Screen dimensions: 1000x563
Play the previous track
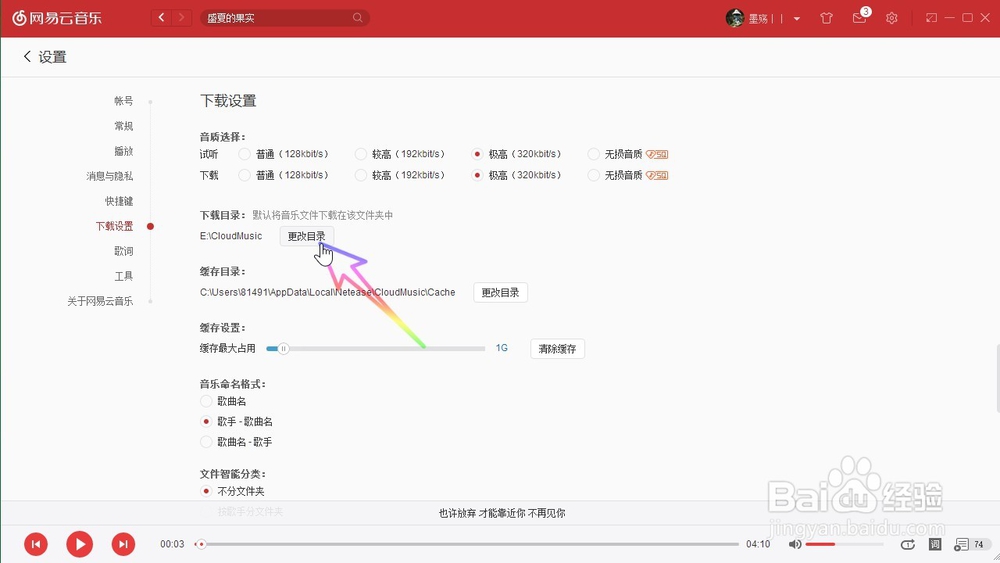tap(36, 544)
